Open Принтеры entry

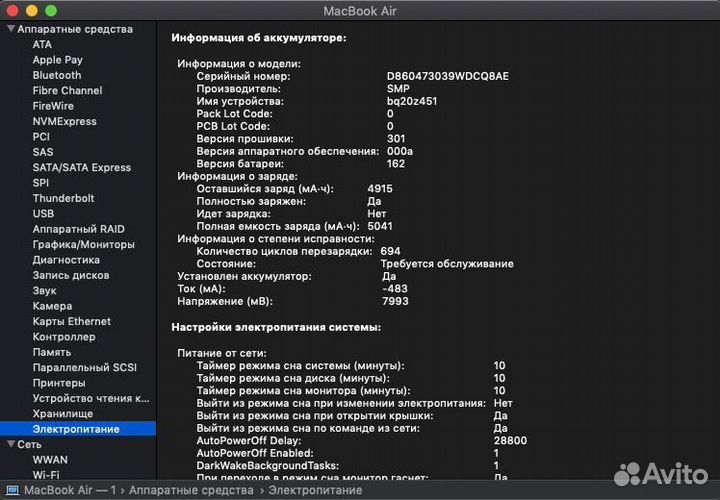(x=59, y=383)
